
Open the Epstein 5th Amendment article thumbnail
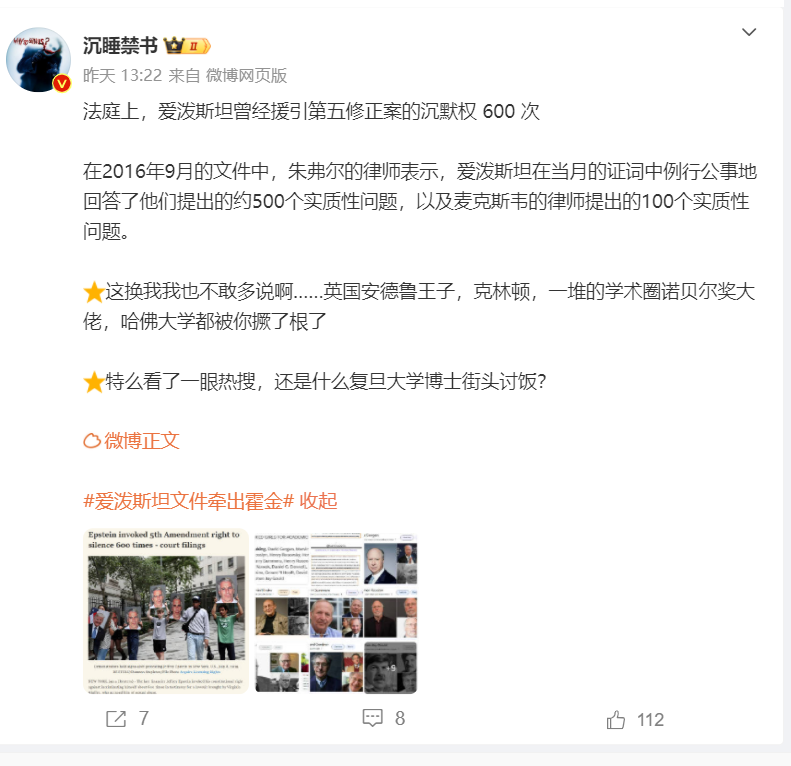pyautogui.click(x=166, y=611)
